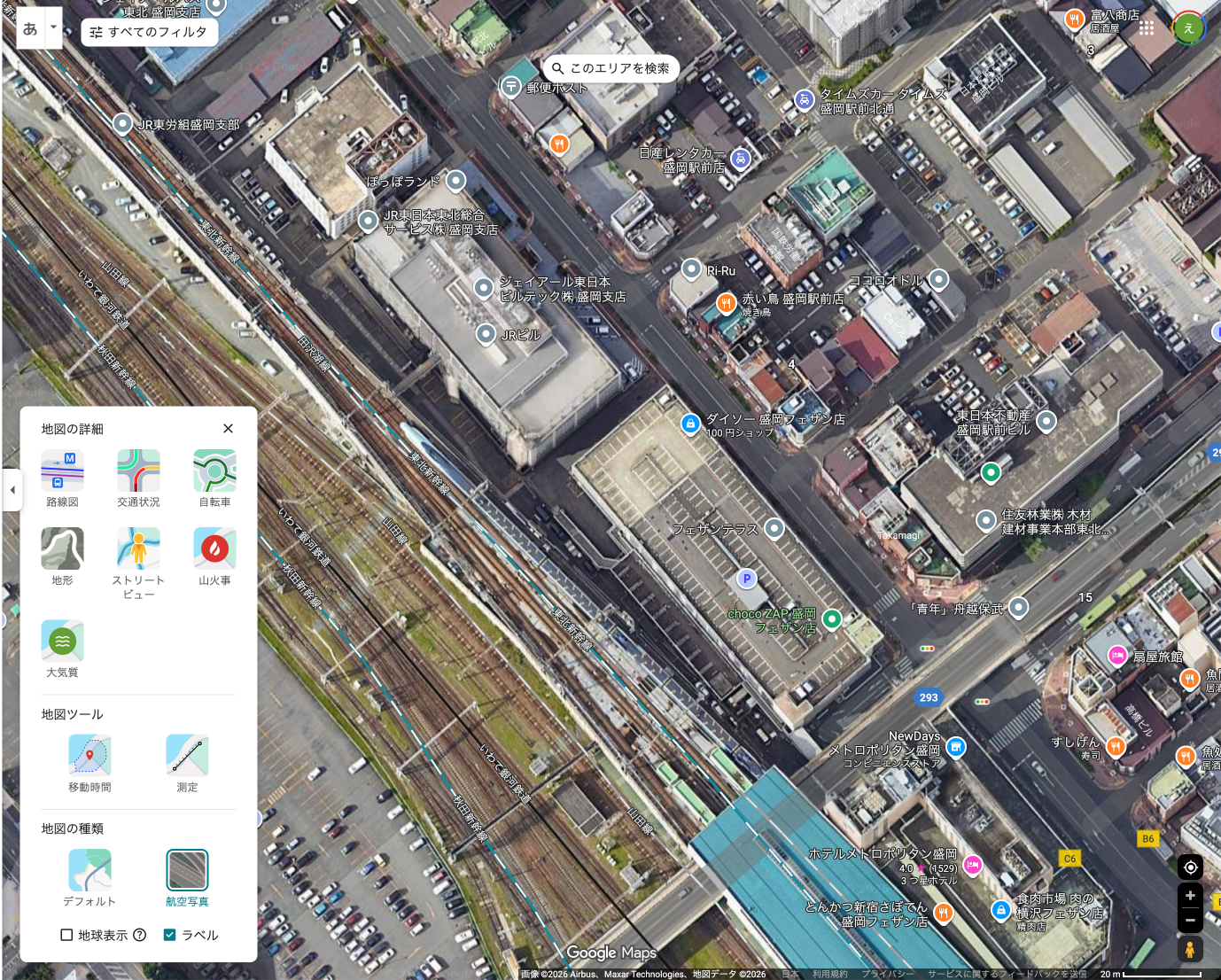Open the 移動時間 travel time tool

(x=89, y=755)
